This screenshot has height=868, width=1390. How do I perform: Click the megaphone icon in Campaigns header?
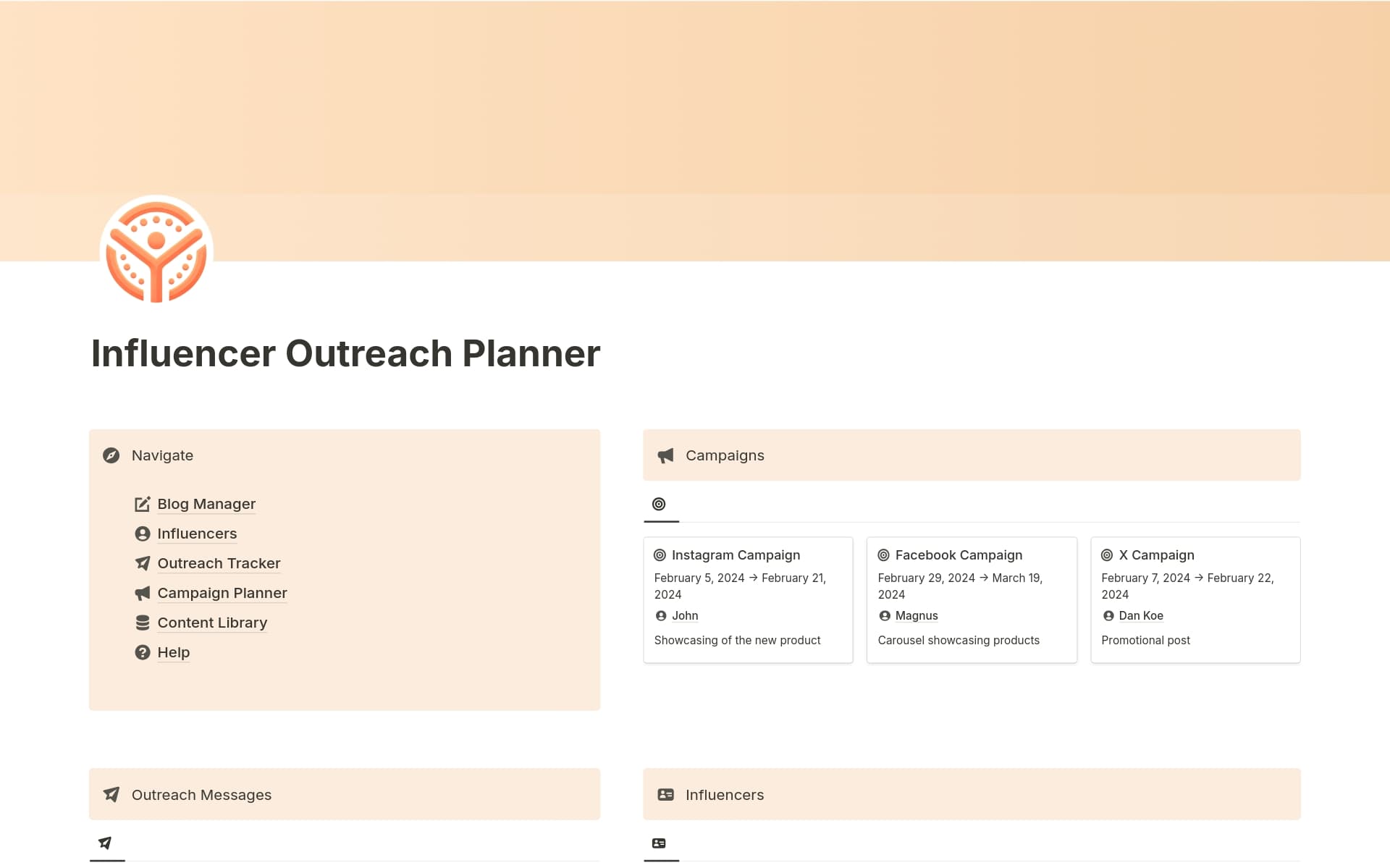coord(665,455)
